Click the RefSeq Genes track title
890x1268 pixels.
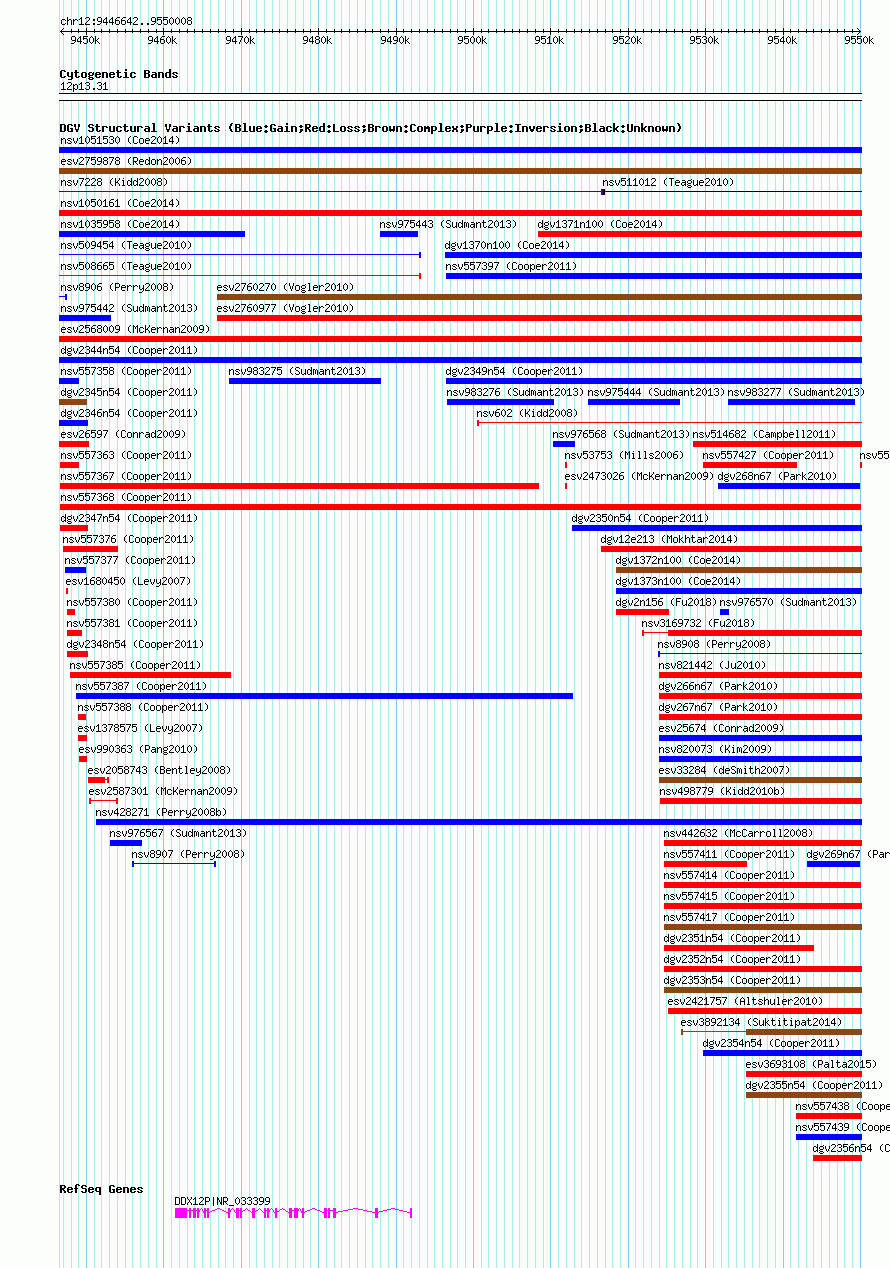coord(102,1189)
